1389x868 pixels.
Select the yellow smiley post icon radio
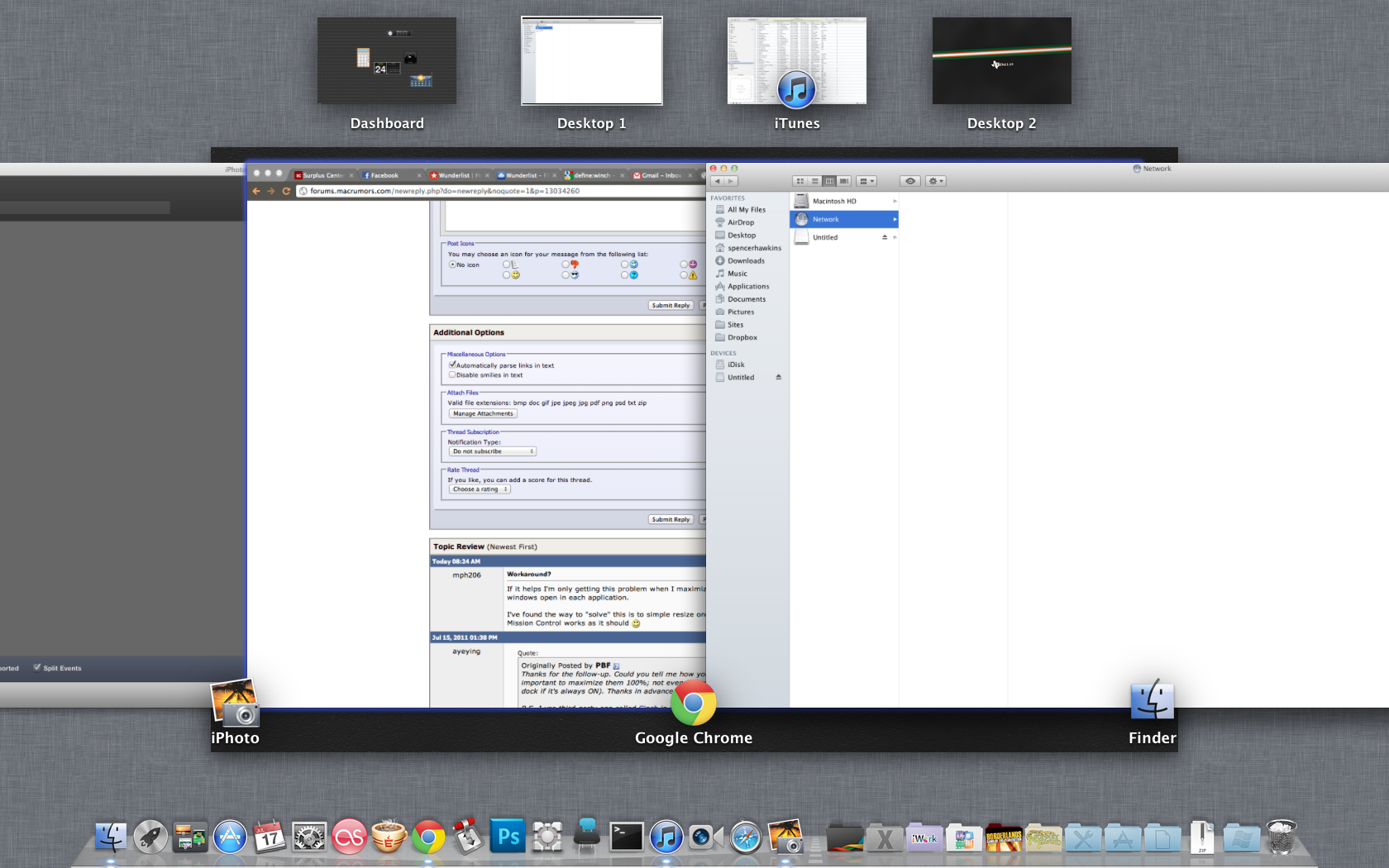click(507, 274)
